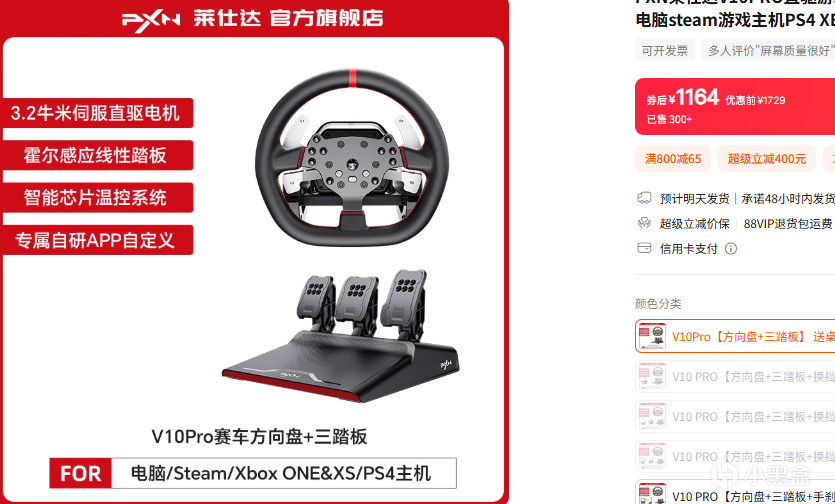Select the greyed third V10 PRO variant
The width and height of the screenshot is (835, 504).
[x=735, y=416]
